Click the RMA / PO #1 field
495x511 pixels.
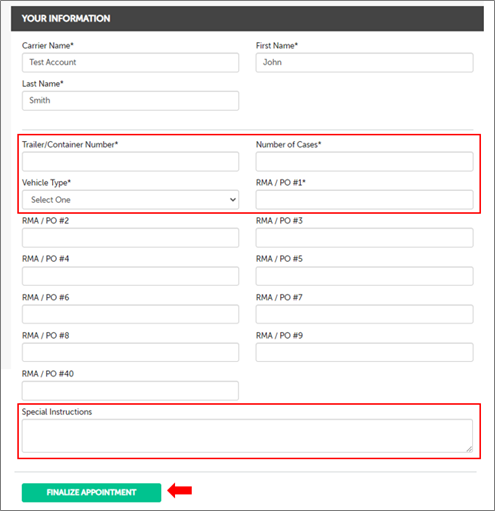pyautogui.click(x=364, y=200)
